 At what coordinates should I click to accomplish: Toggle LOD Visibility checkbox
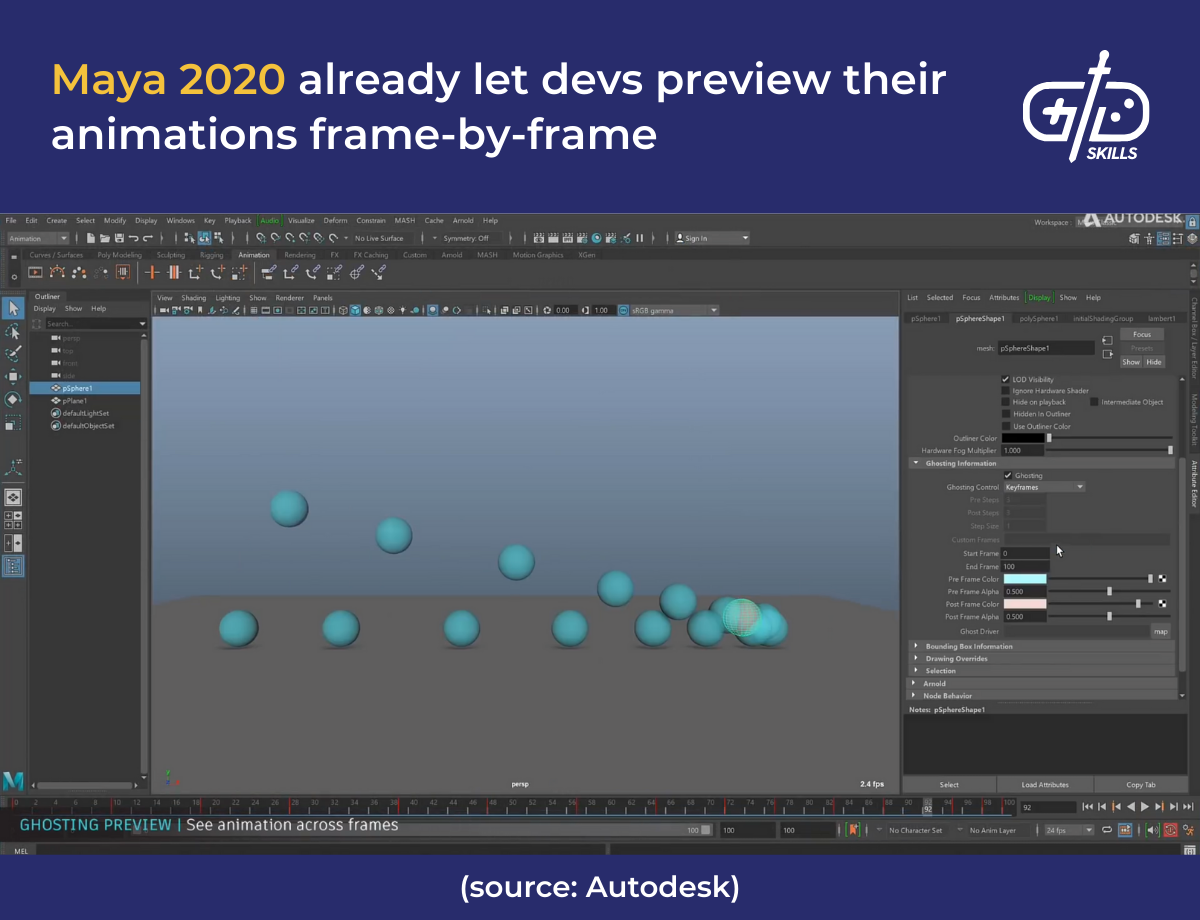1005,379
